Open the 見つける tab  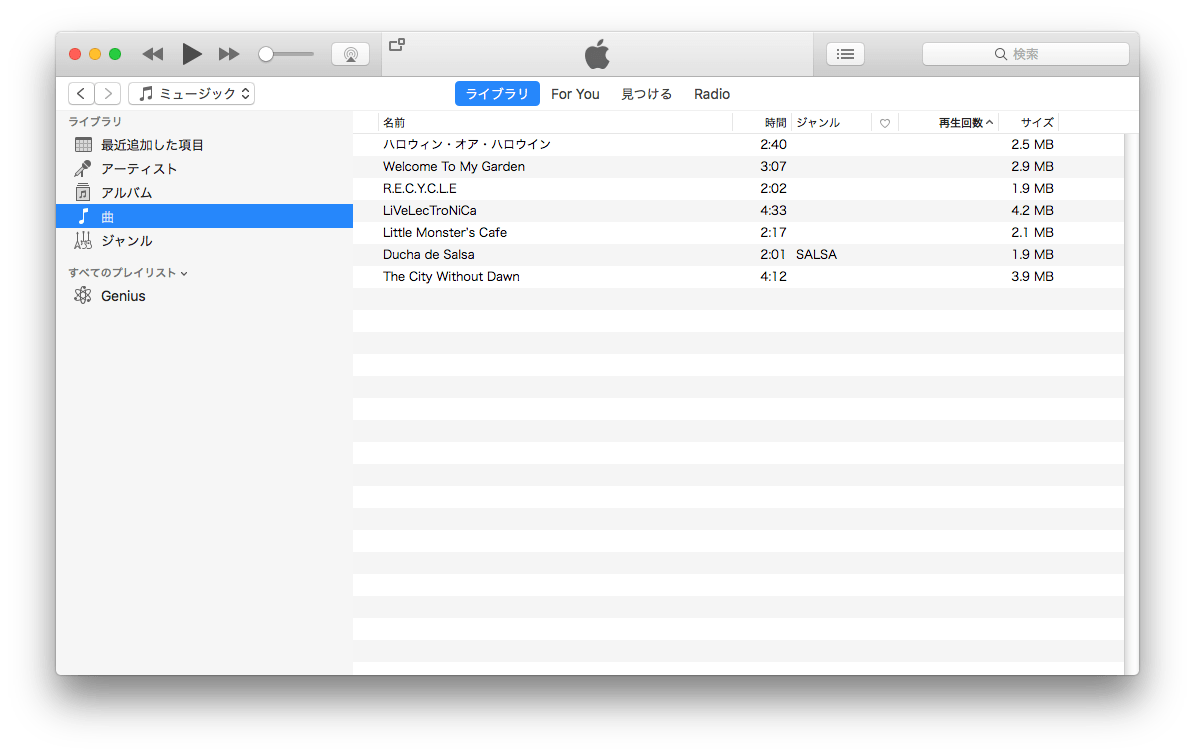646,94
